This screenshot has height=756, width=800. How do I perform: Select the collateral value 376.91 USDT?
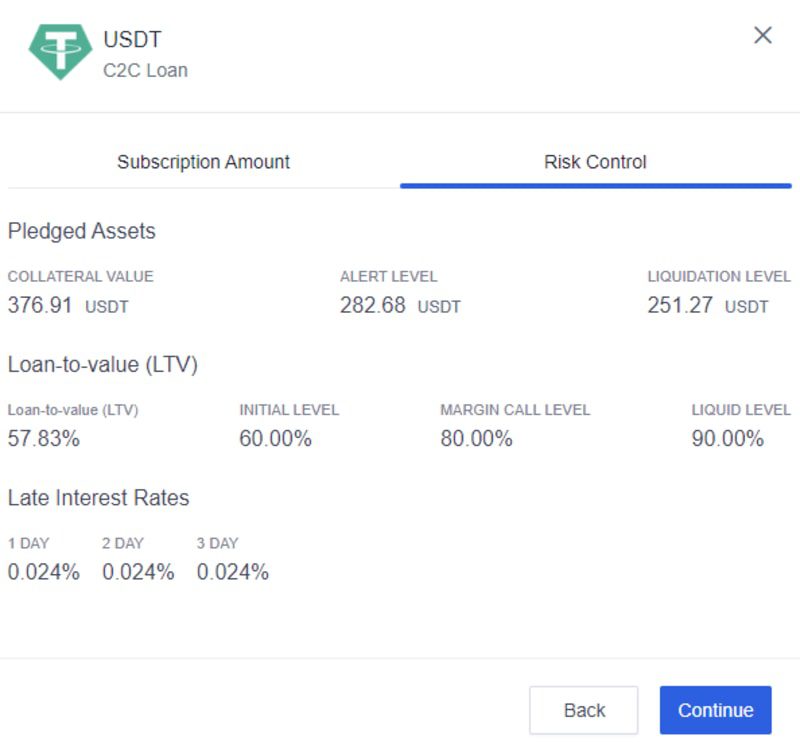pyautogui.click(x=68, y=306)
